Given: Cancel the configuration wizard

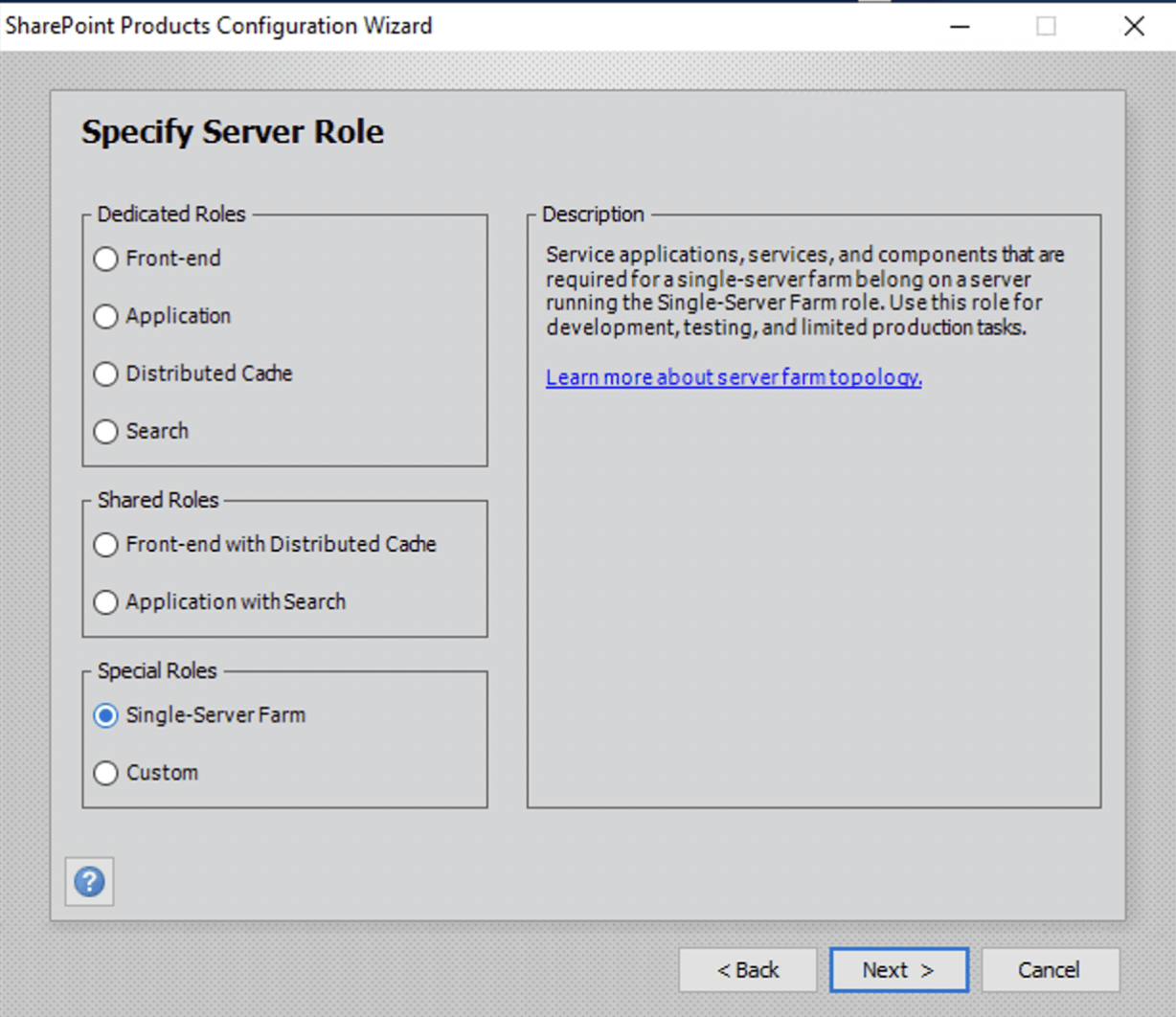Looking at the screenshot, I should click(x=1050, y=970).
